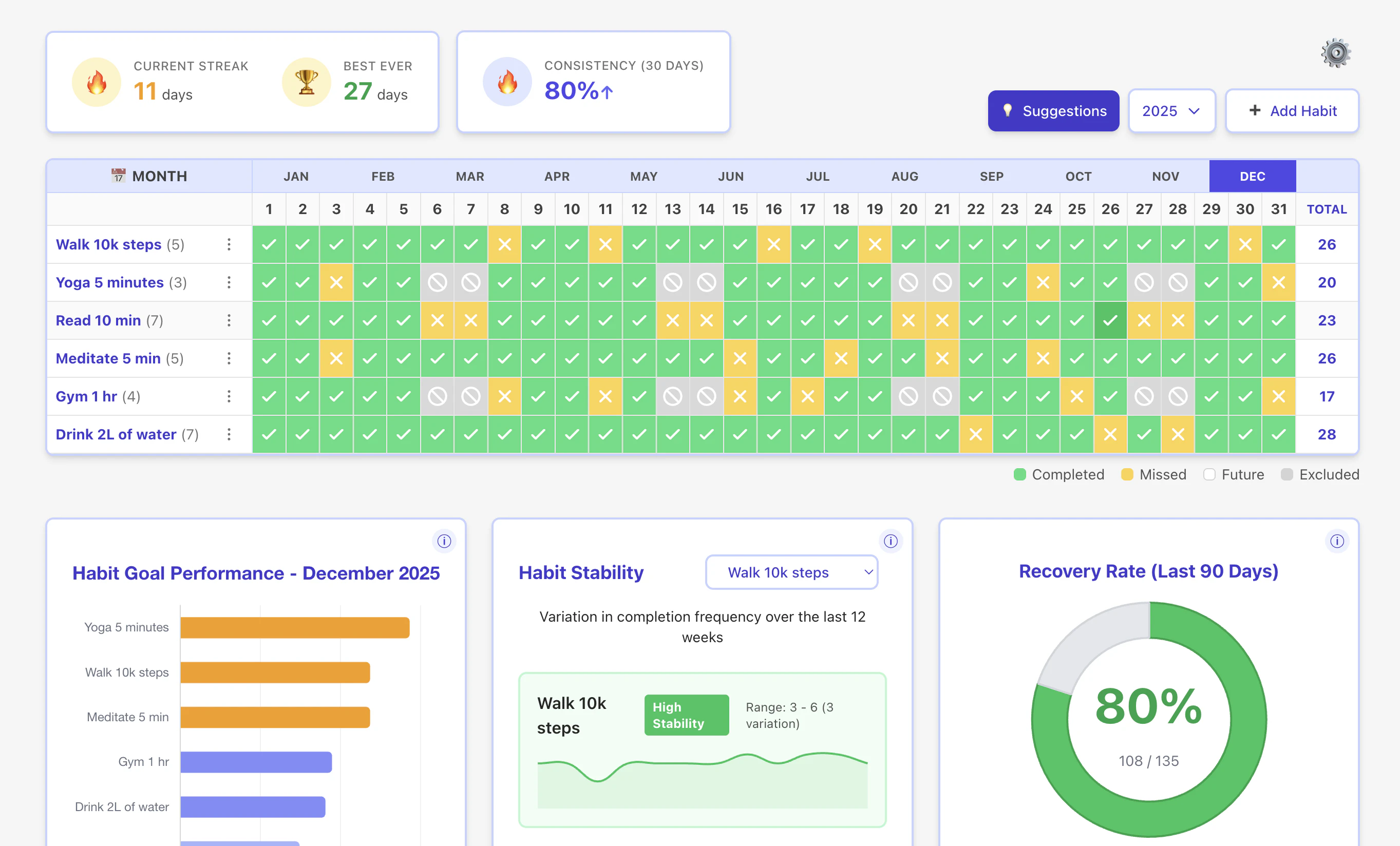Click the Add Habit button
This screenshot has width=1400, height=846.
tap(1292, 111)
